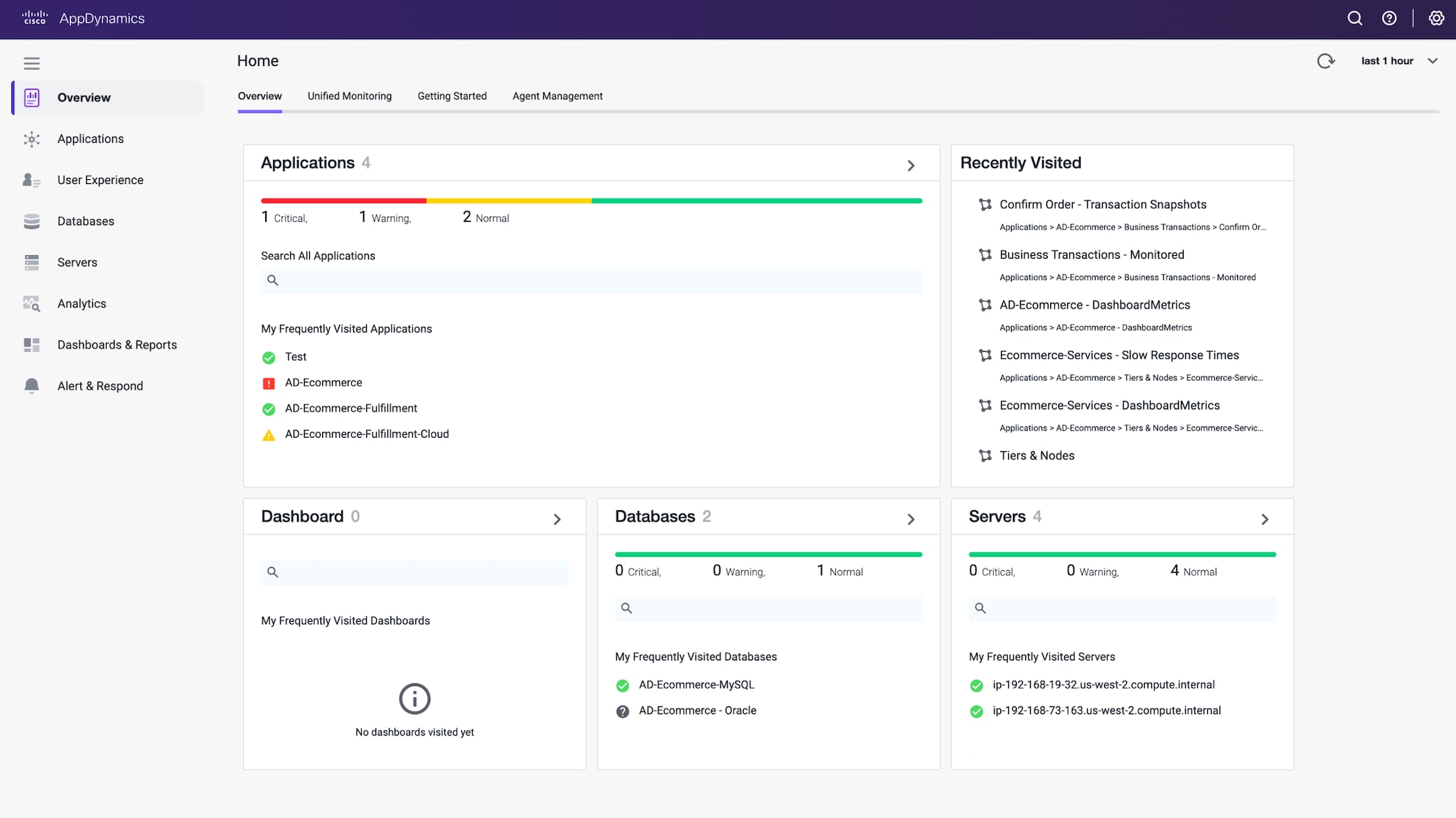This screenshot has height=818, width=1456.
Task: Click the Overview sidebar icon
Action: coord(32,97)
